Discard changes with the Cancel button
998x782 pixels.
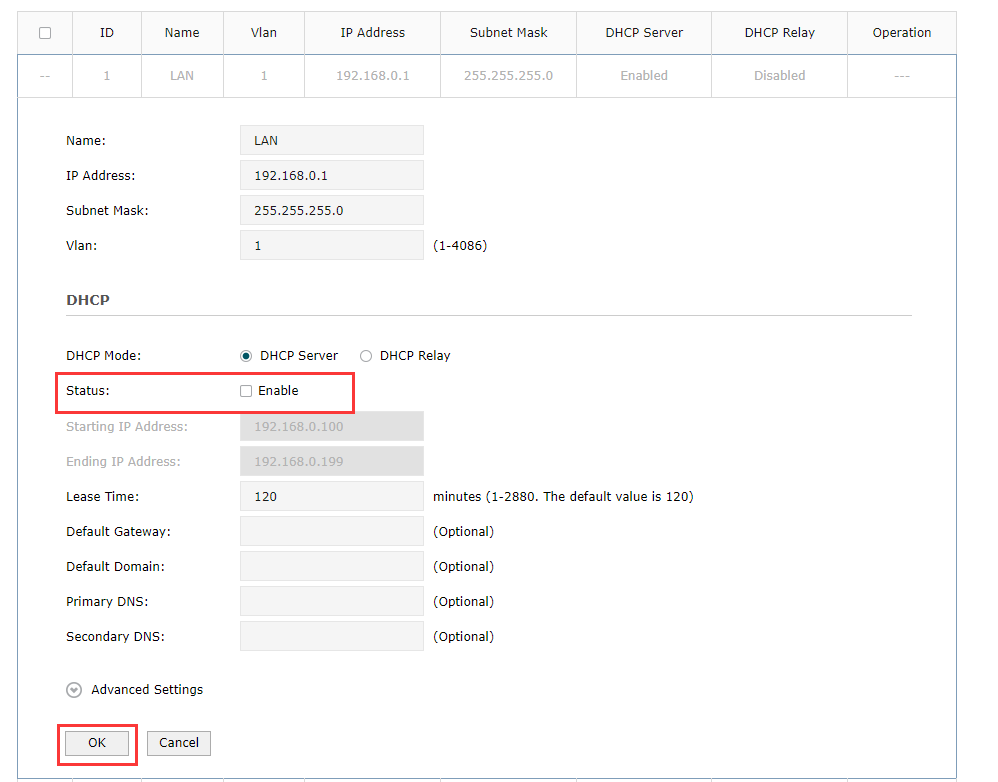tap(179, 743)
